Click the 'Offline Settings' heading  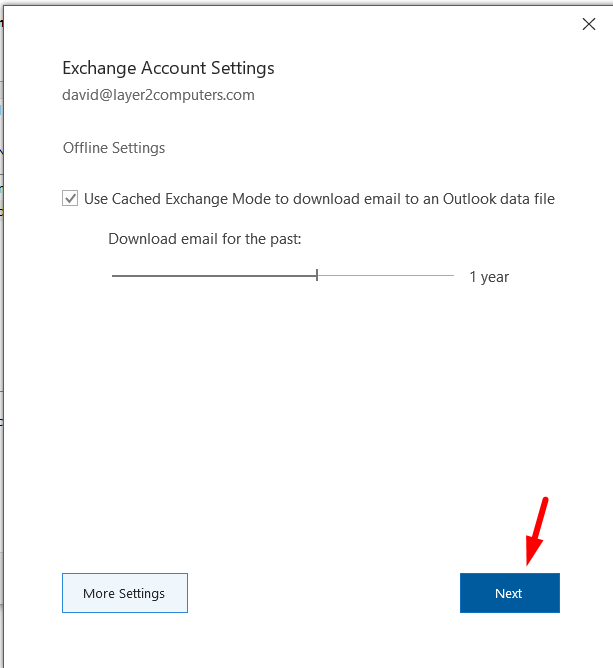(x=114, y=148)
